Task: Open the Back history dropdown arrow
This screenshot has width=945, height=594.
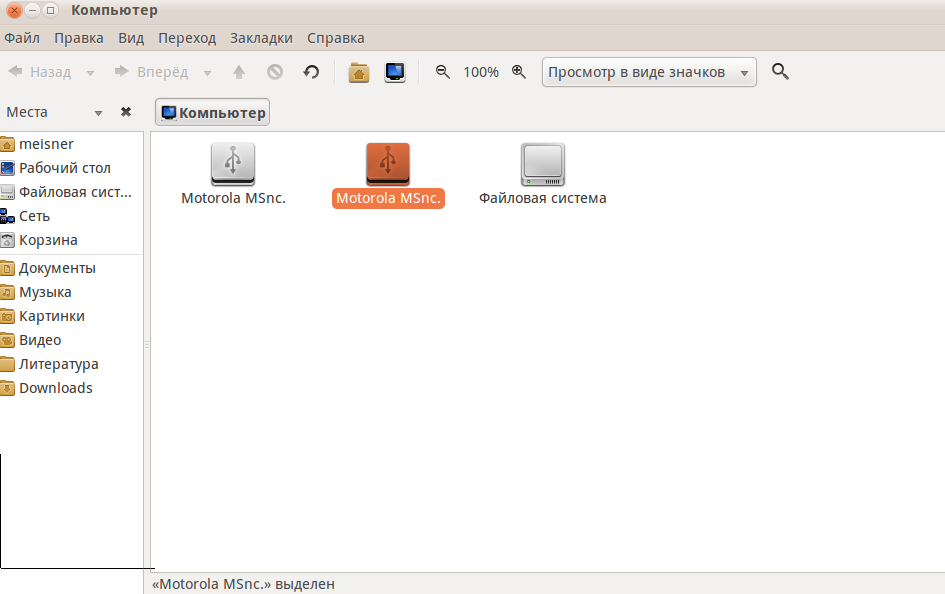Action: [90, 73]
